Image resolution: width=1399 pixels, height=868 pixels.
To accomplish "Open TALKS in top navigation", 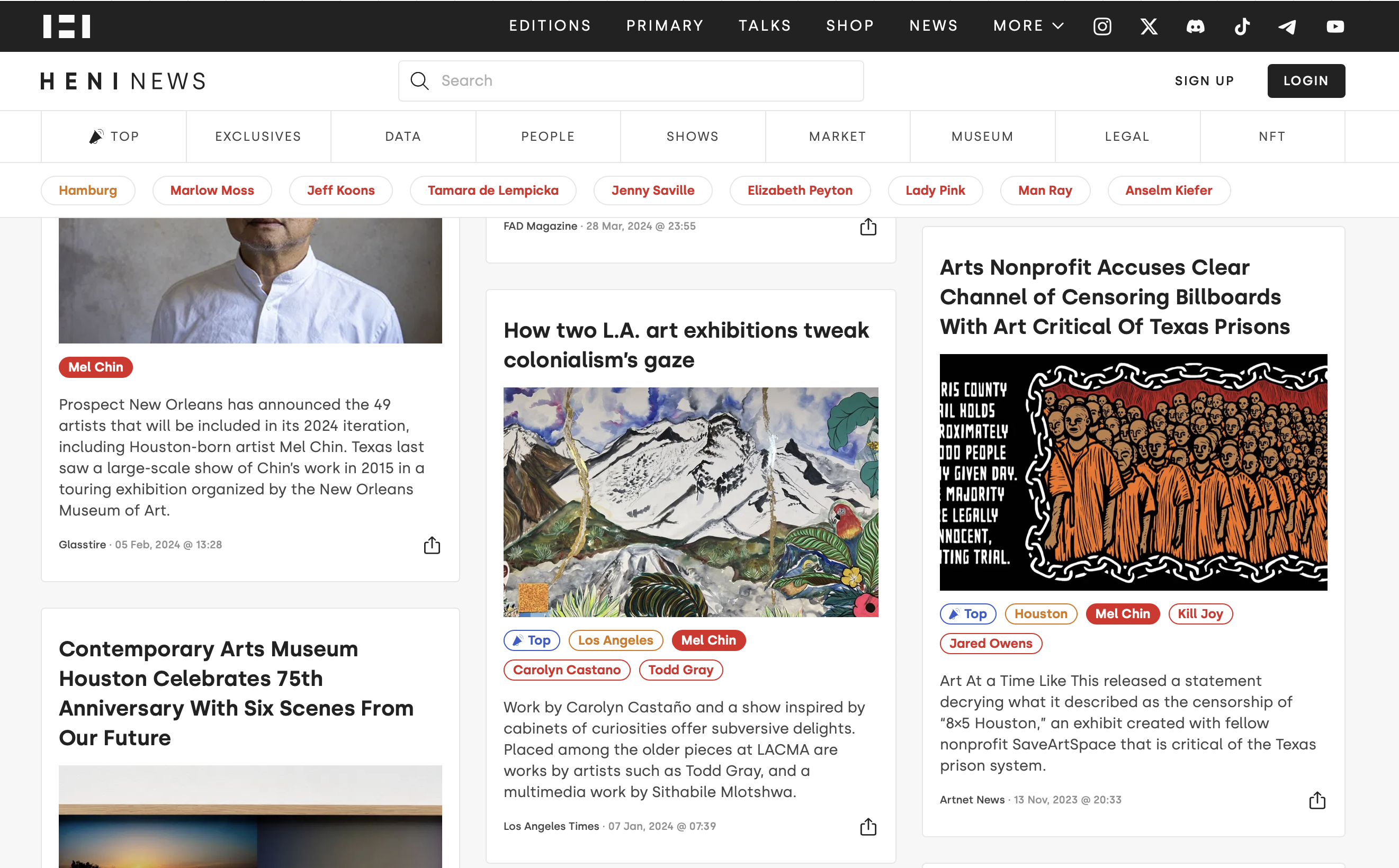I will [x=765, y=26].
